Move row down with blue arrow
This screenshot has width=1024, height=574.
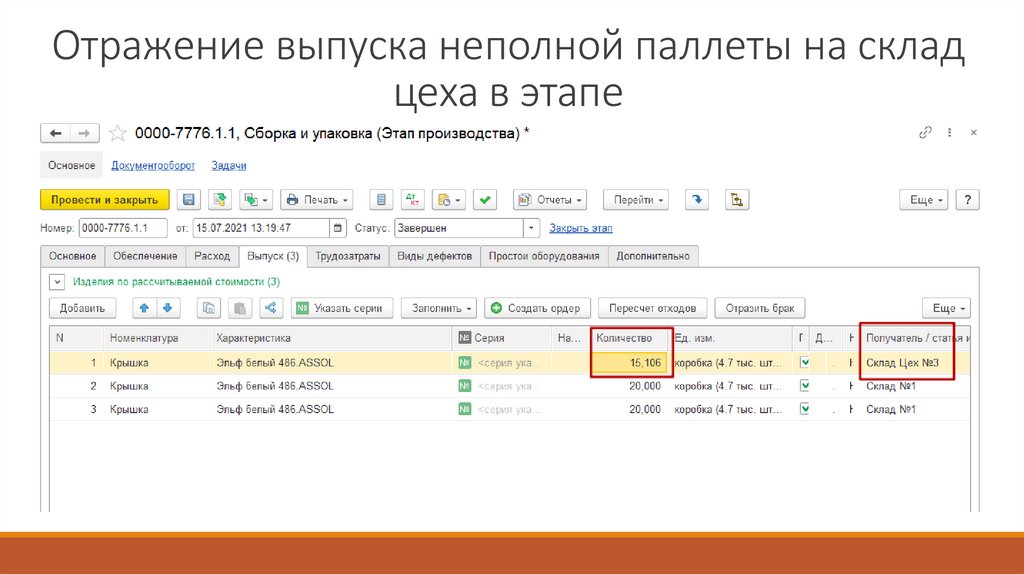click(x=168, y=308)
